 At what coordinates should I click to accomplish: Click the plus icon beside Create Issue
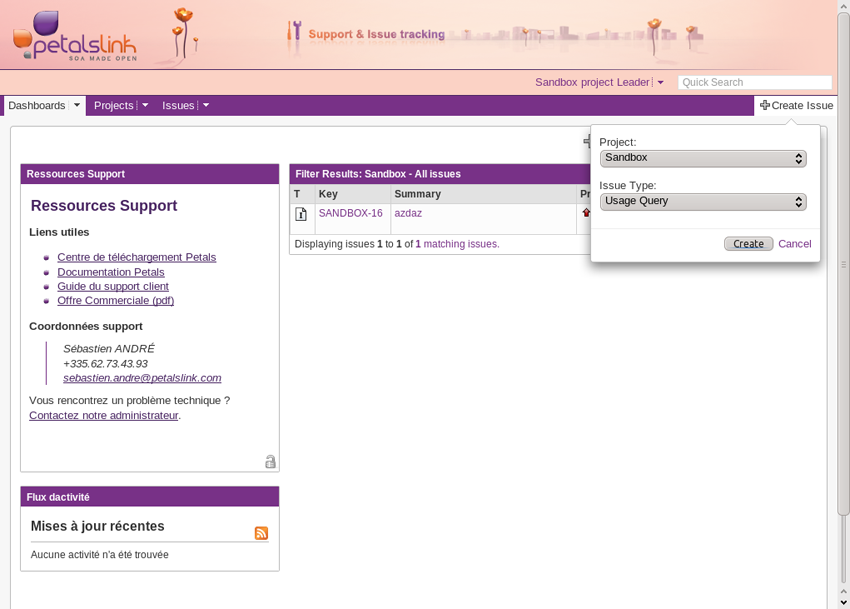765,105
